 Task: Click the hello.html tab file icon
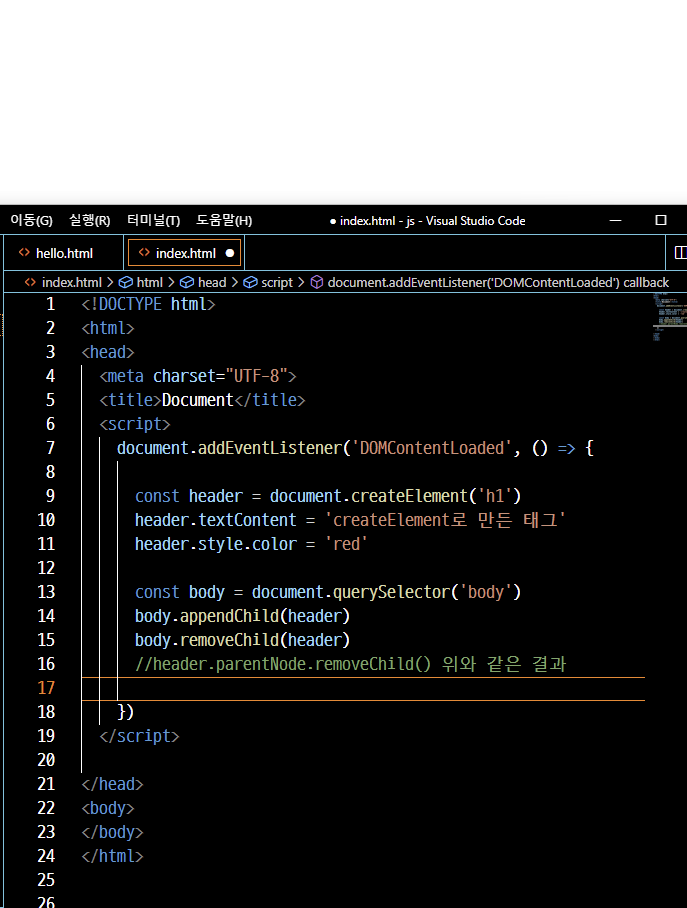(x=24, y=252)
